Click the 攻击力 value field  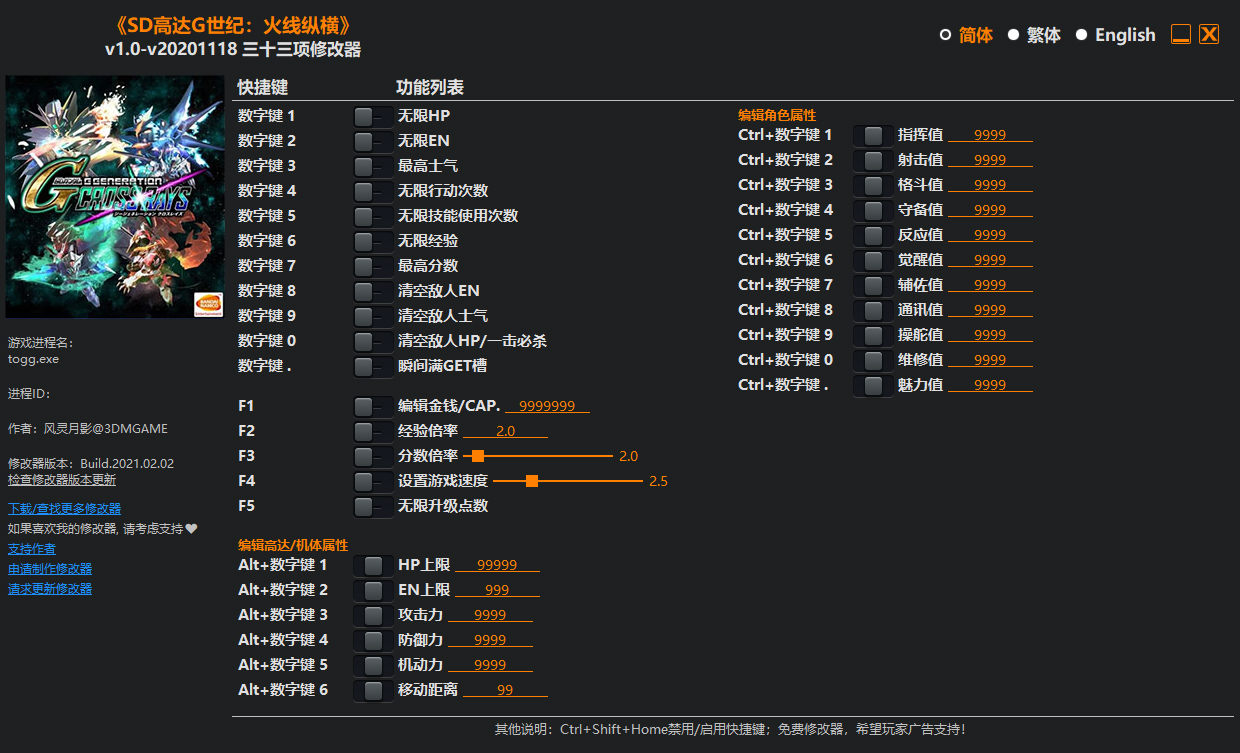(490, 615)
